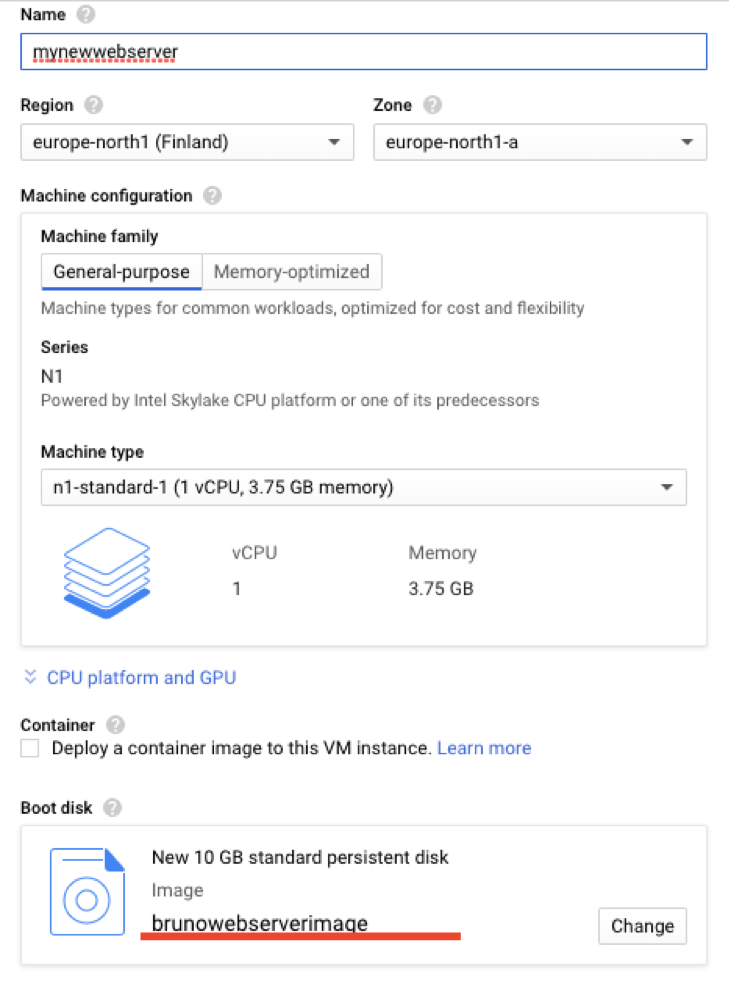Open Machine configuration help tooltip icon
This screenshot has height=983, width=729.
212,196
